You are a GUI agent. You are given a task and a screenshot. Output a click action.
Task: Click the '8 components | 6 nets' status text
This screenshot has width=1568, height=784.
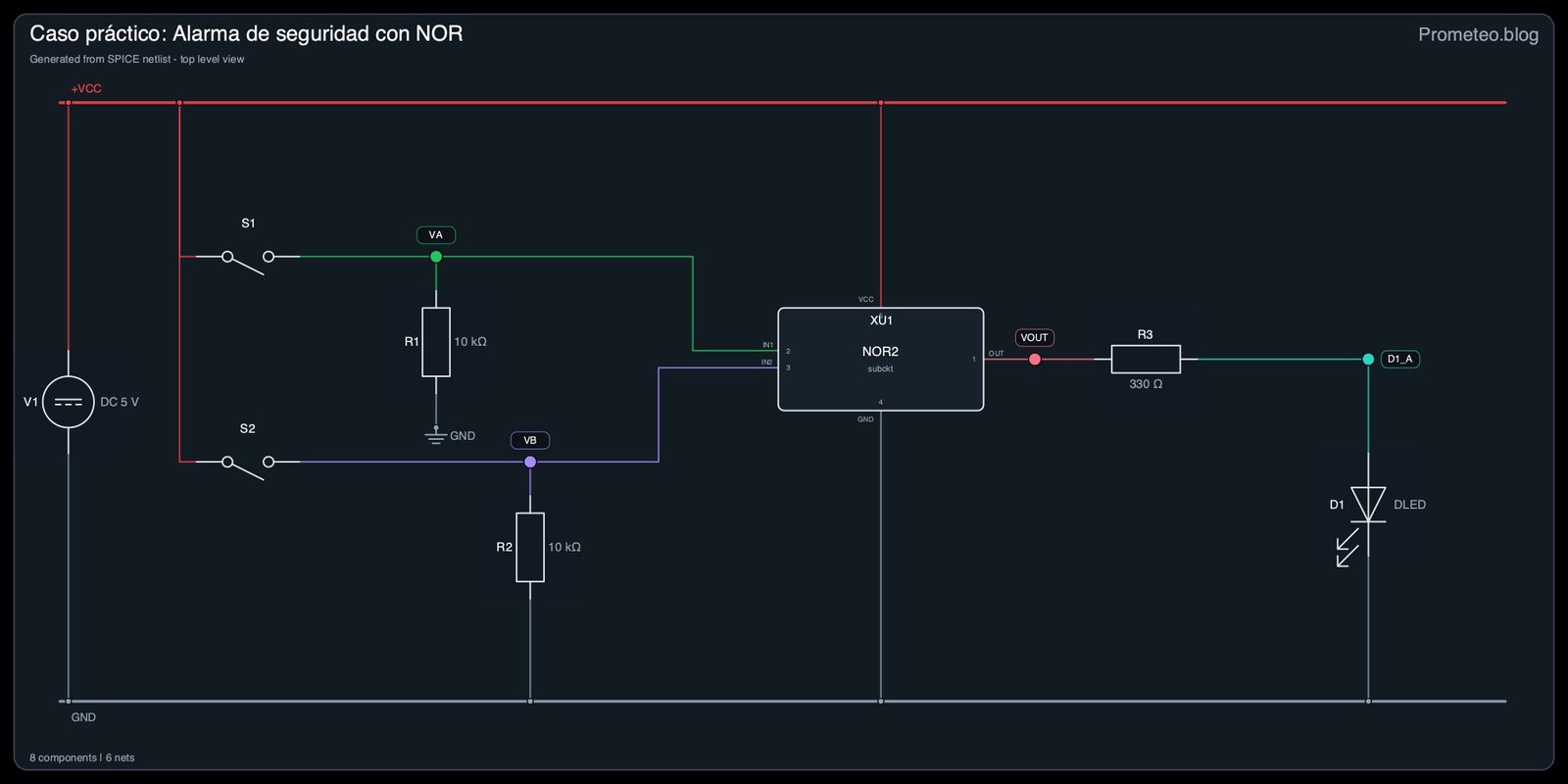(82, 758)
